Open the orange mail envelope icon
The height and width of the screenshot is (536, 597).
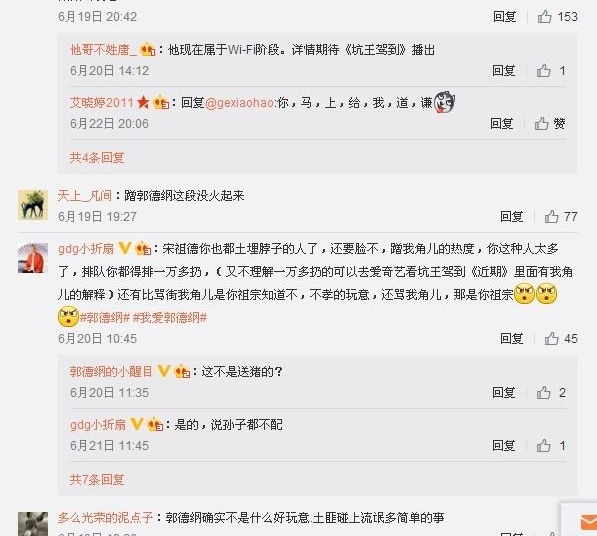click(x=589, y=522)
